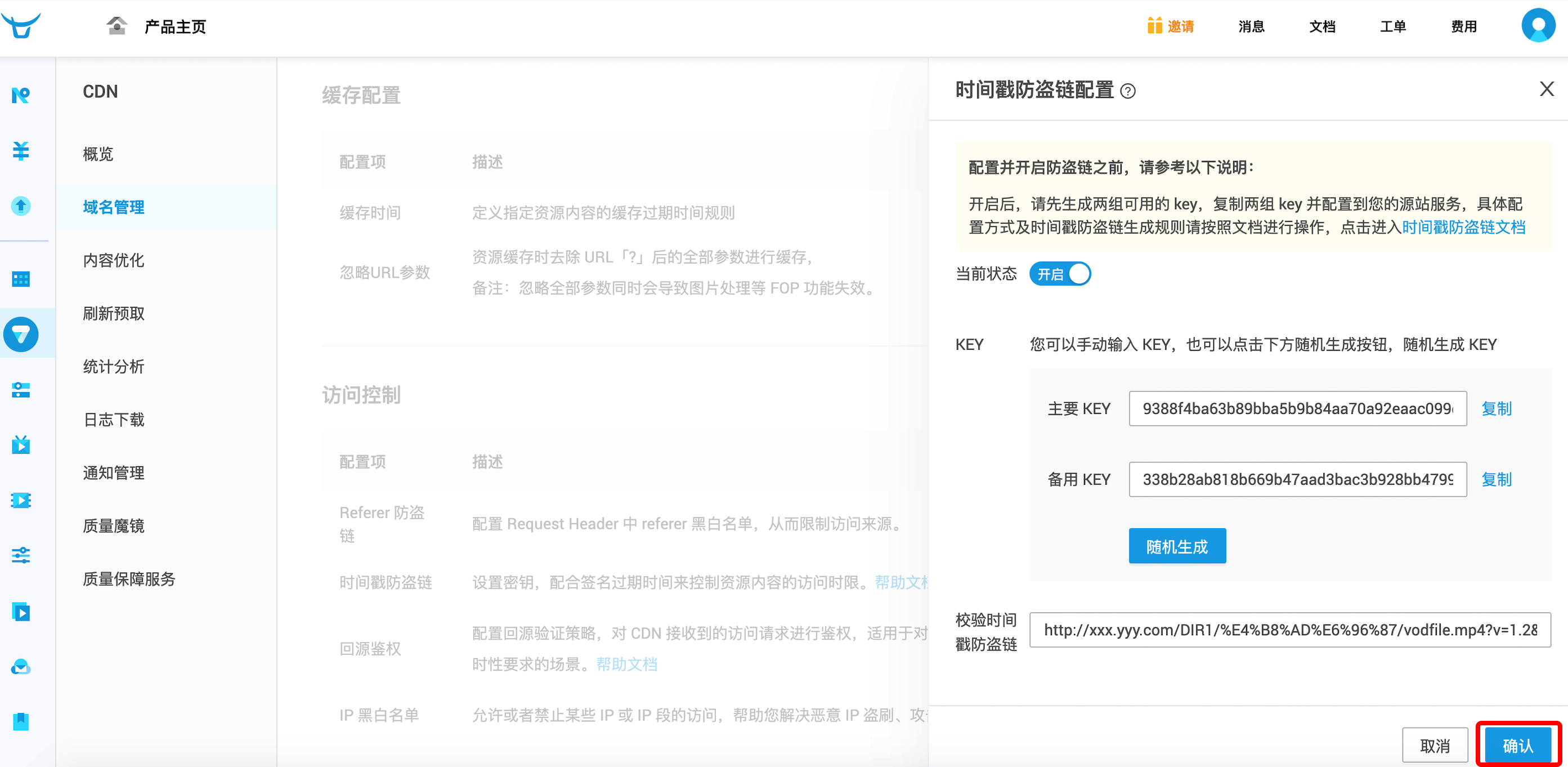Screen dimensions: 1568x767
Task: Open the 时间戳防盗链文档 documentation link
Action: pyautogui.click(x=1463, y=228)
